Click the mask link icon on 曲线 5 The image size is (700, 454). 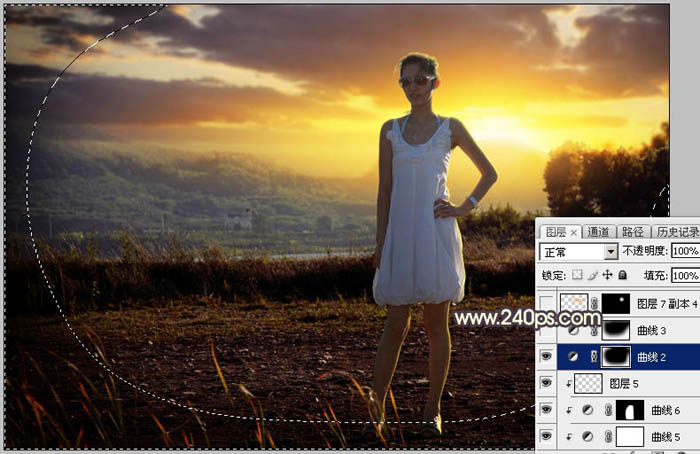608,437
